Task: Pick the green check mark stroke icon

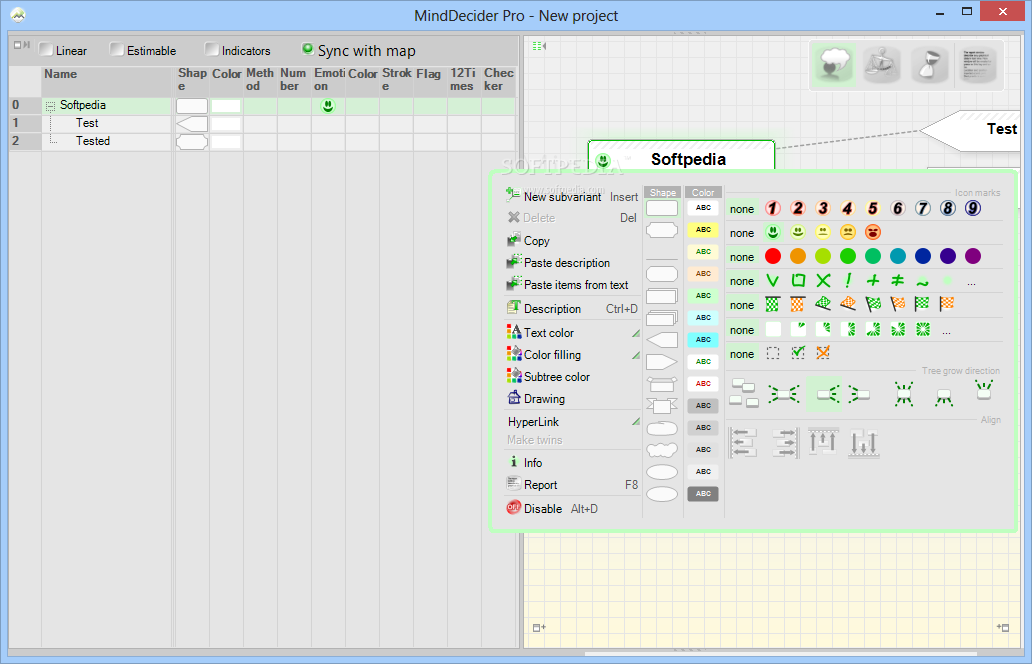Action: 773,281
